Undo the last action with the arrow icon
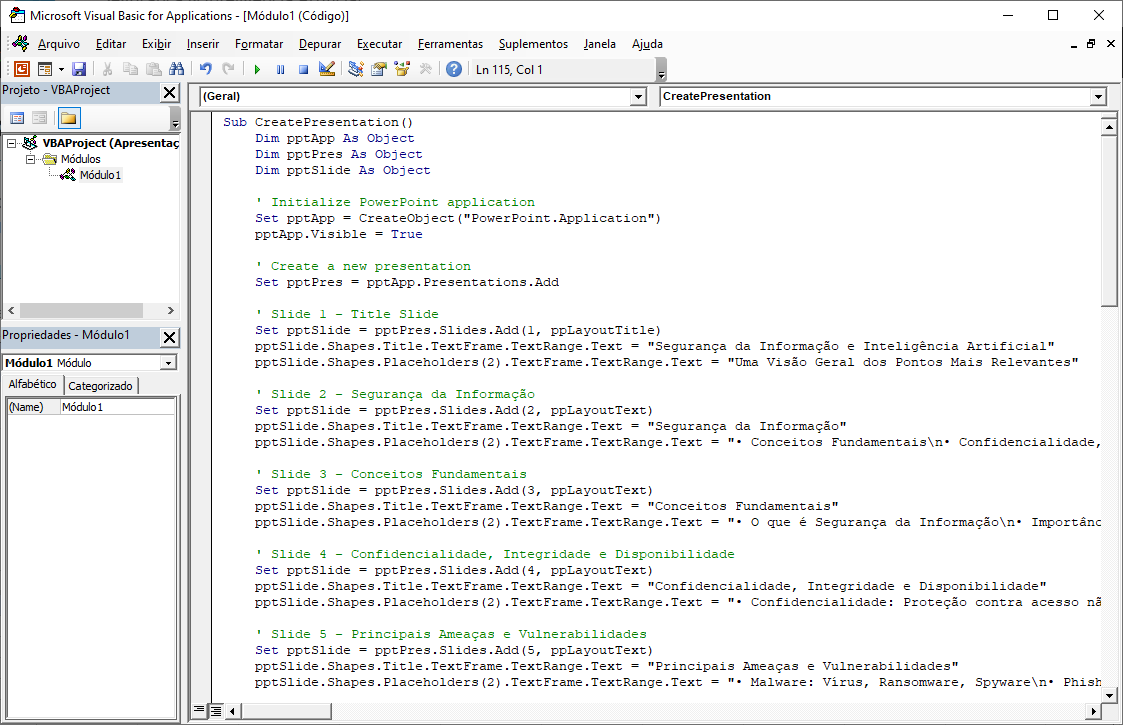1123x725 pixels. [206, 69]
